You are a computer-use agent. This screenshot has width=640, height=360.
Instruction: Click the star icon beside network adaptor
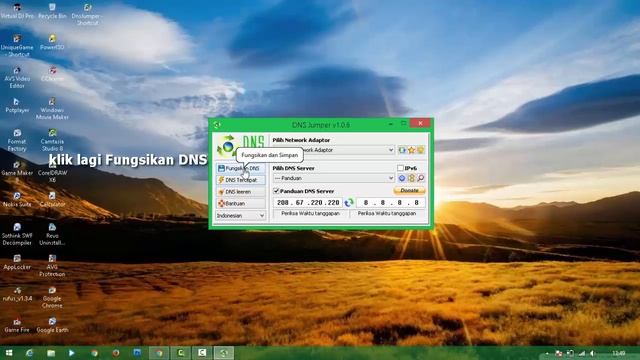click(x=411, y=150)
